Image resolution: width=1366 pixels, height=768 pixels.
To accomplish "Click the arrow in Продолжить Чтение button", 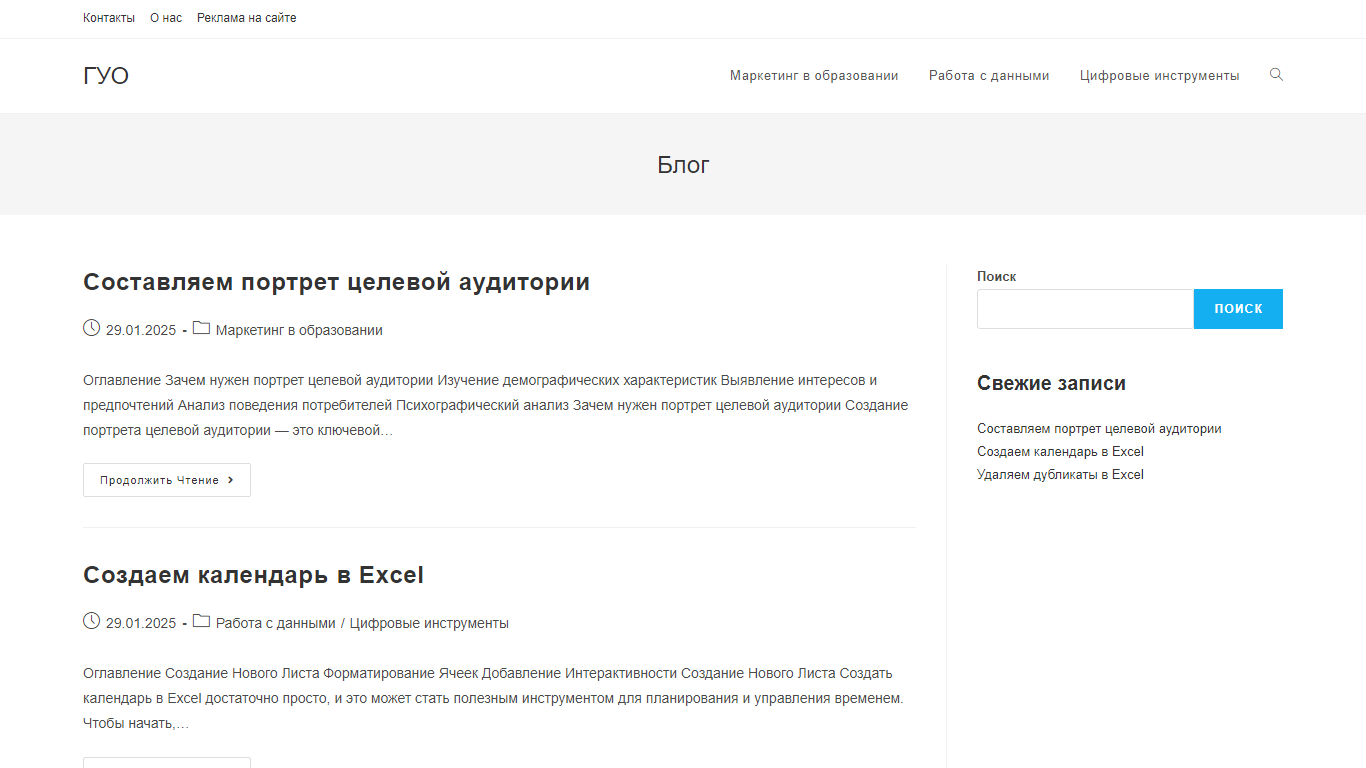I will point(231,480).
